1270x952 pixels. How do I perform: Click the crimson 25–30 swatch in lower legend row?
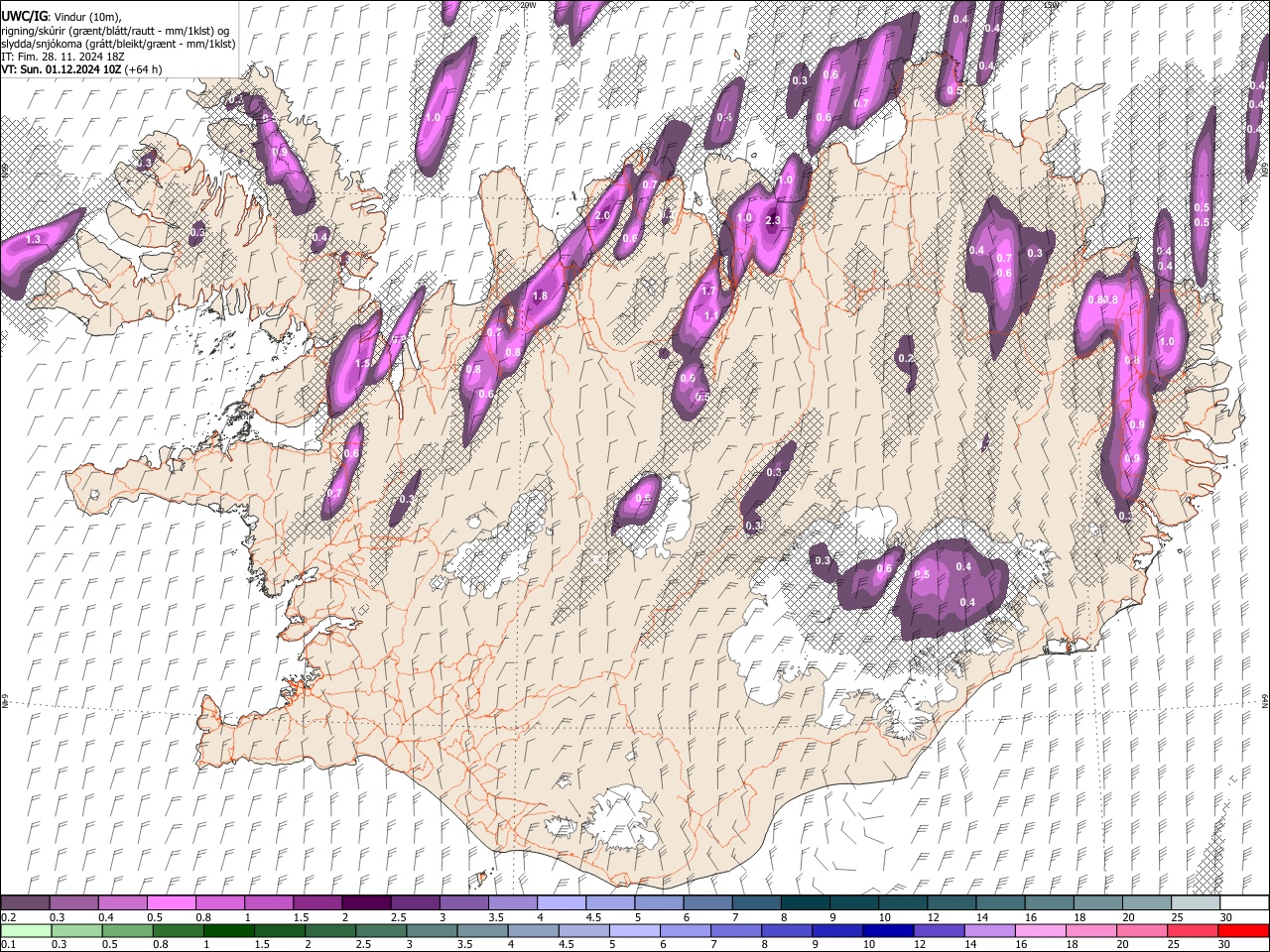pos(1193,930)
